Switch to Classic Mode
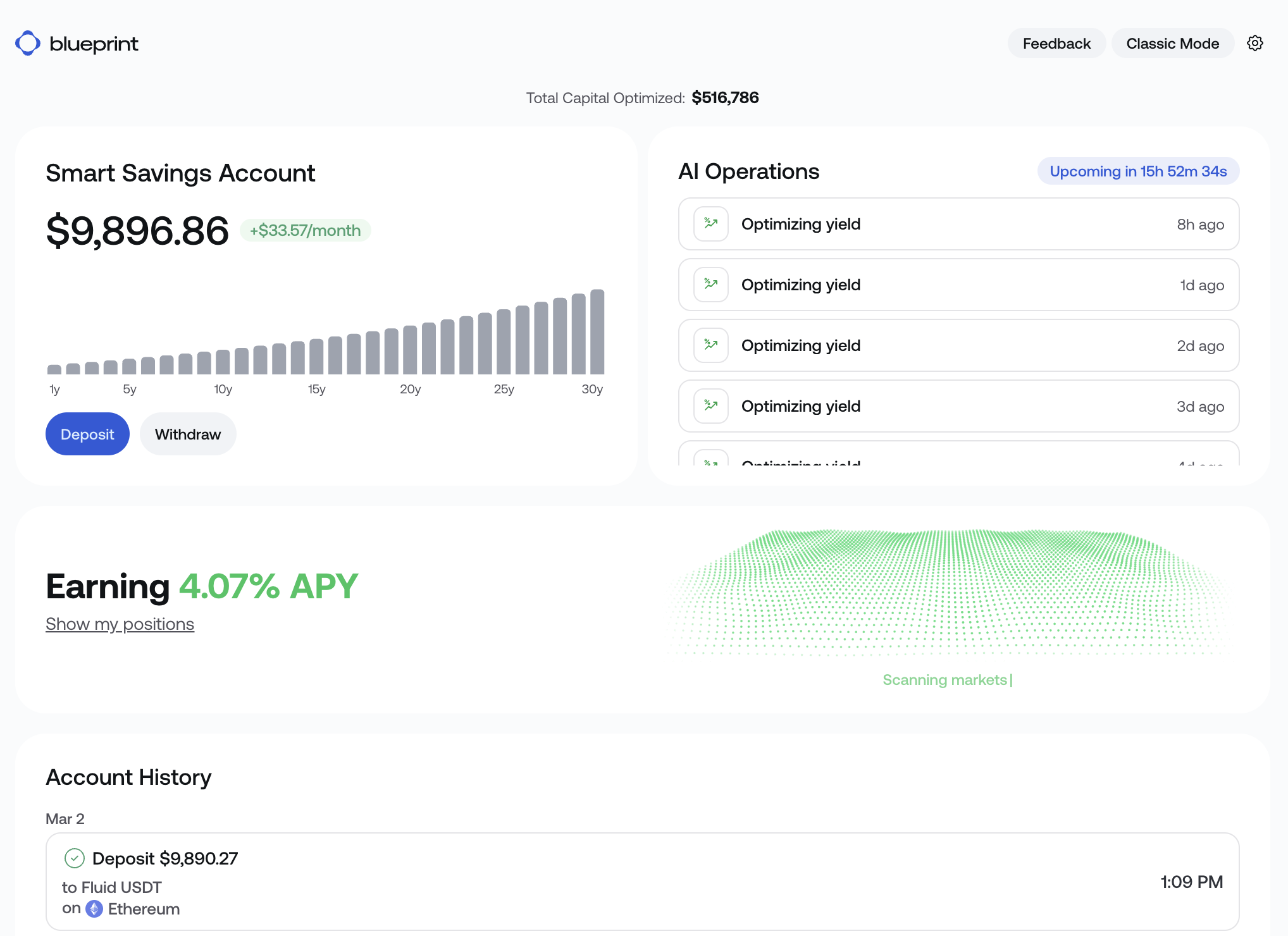The width and height of the screenshot is (1288, 936). coord(1172,44)
